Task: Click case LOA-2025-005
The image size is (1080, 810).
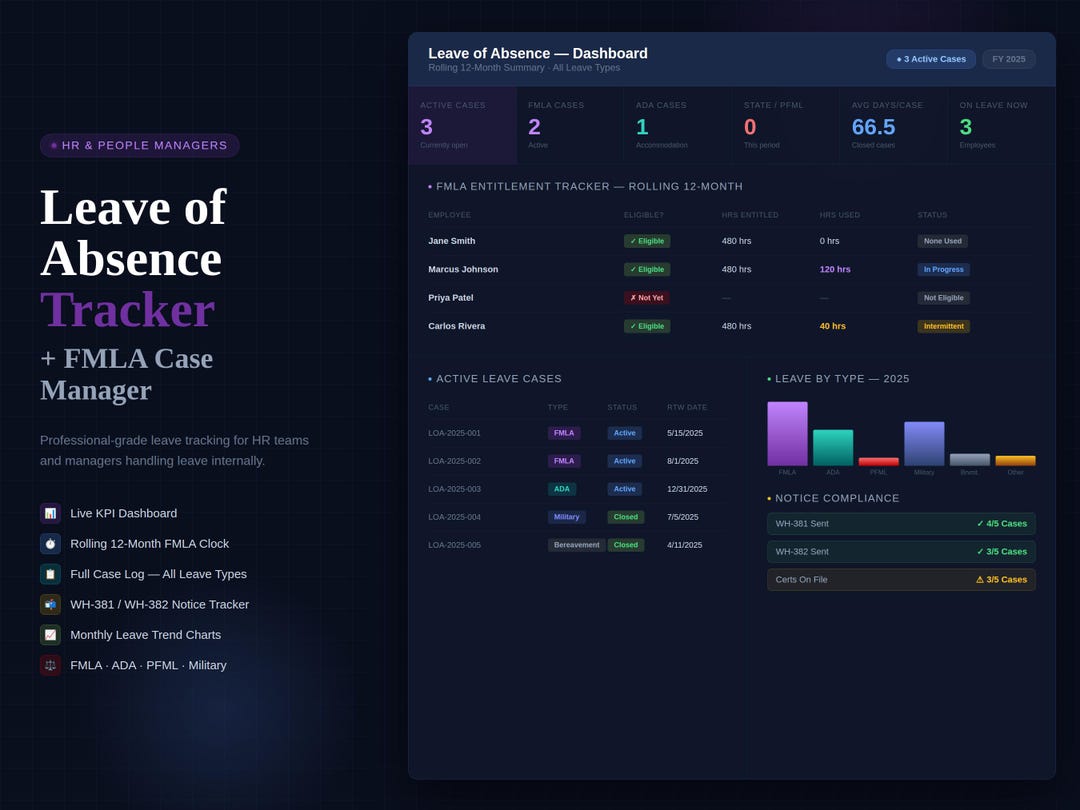Action: tap(454, 545)
